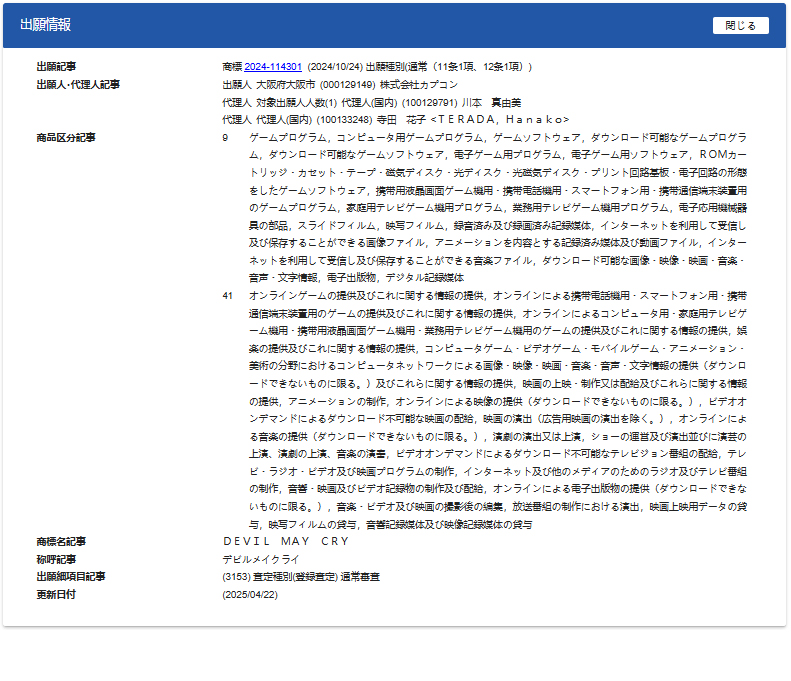Select the 称呼記事 label
Screen dimensions: 791x681
click(56, 559)
